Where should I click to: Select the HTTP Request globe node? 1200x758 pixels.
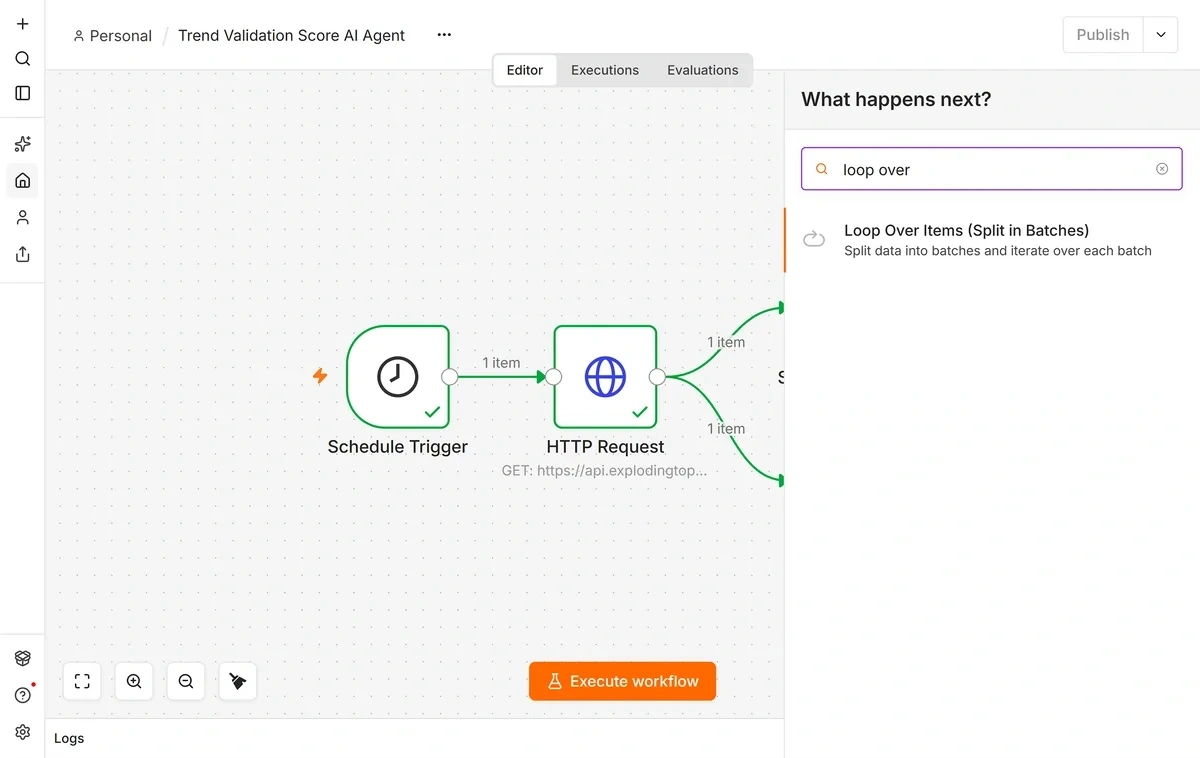605,376
